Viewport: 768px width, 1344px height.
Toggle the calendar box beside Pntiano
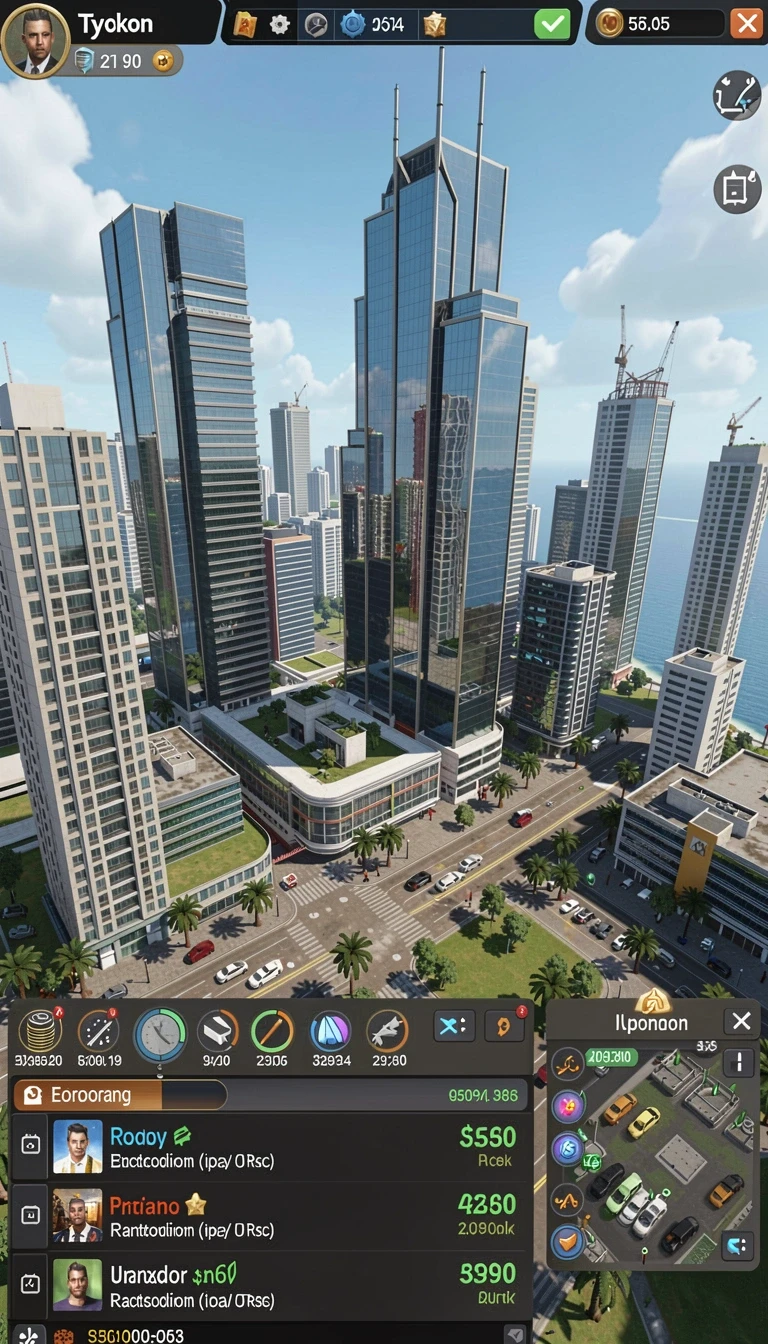29,1215
